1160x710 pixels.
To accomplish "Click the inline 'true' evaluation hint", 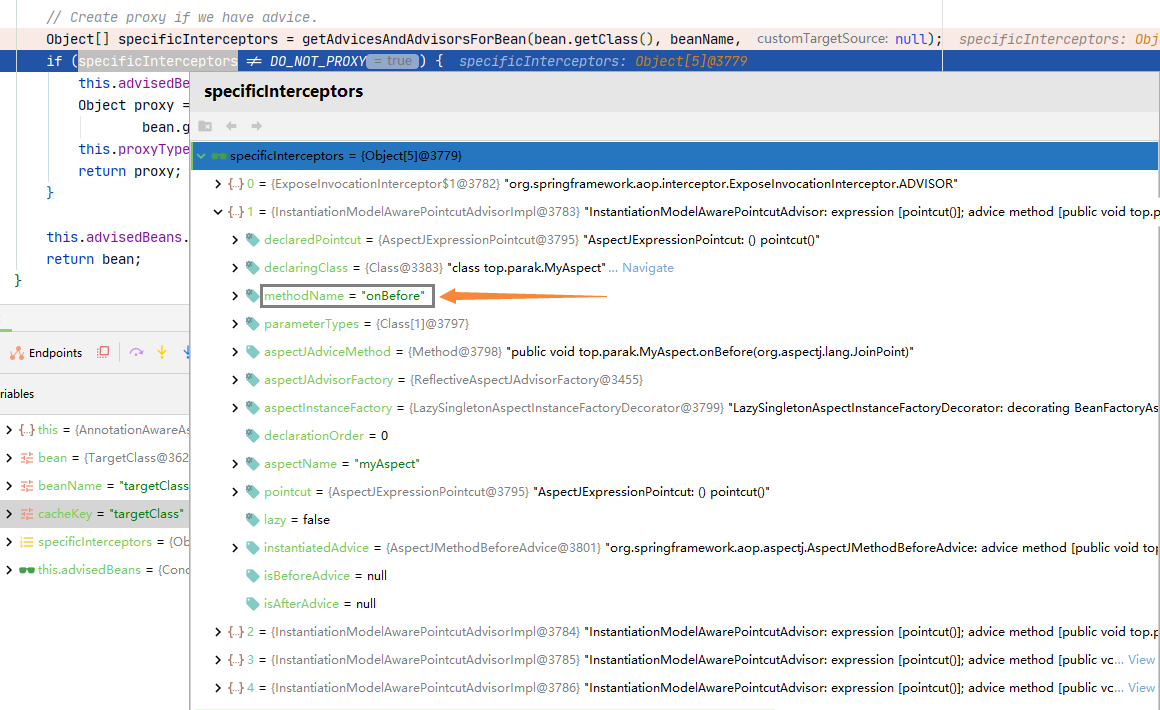I will coord(393,61).
